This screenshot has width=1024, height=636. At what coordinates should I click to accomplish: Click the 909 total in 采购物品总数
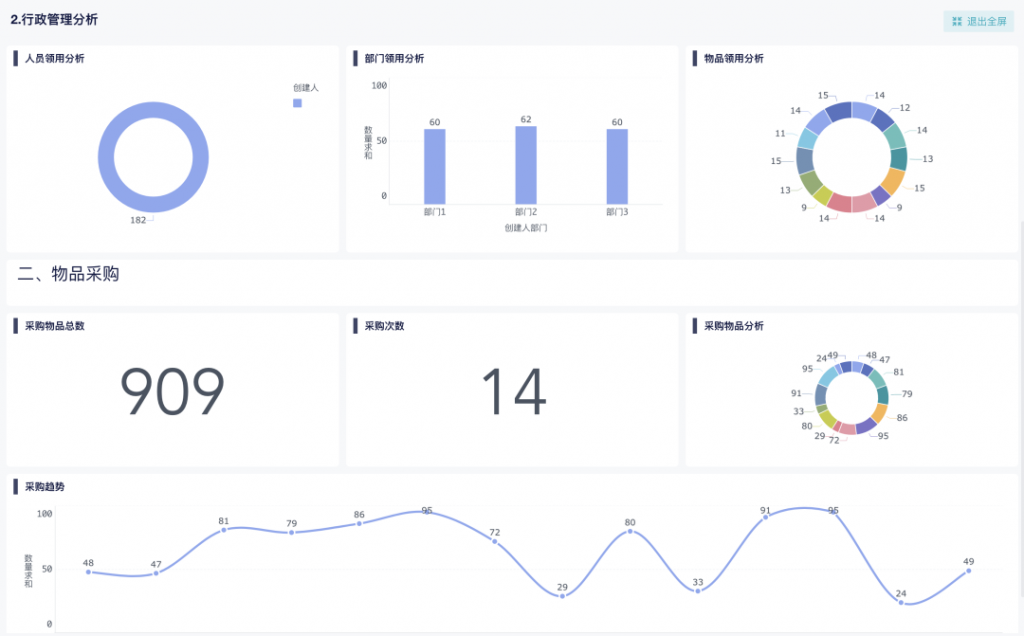172,392
